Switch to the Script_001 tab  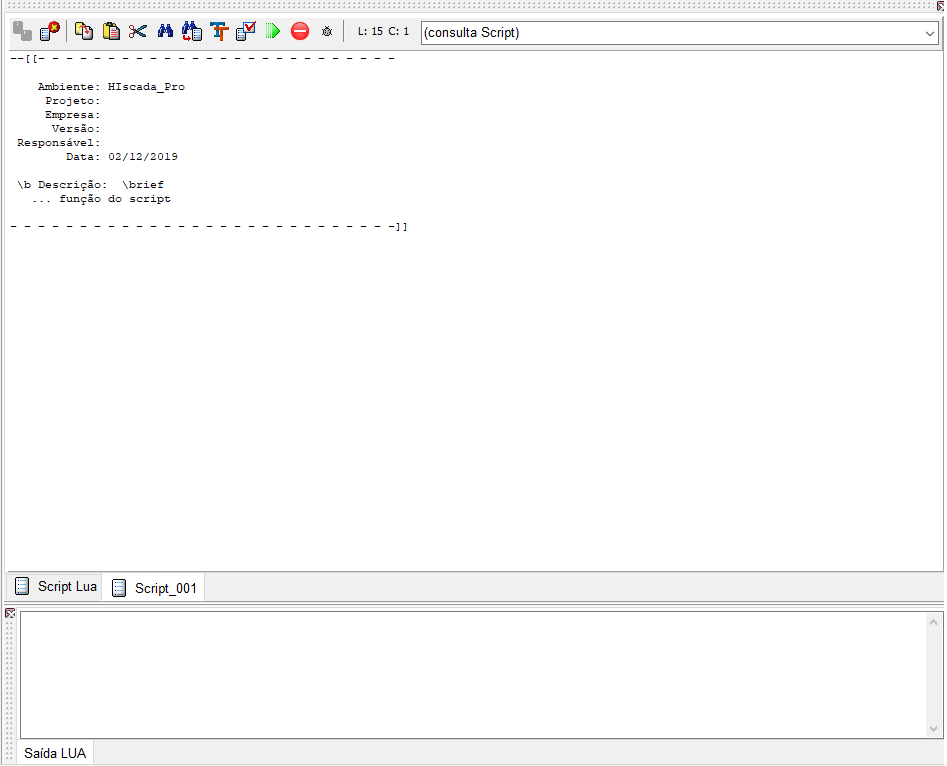[154, 588]
